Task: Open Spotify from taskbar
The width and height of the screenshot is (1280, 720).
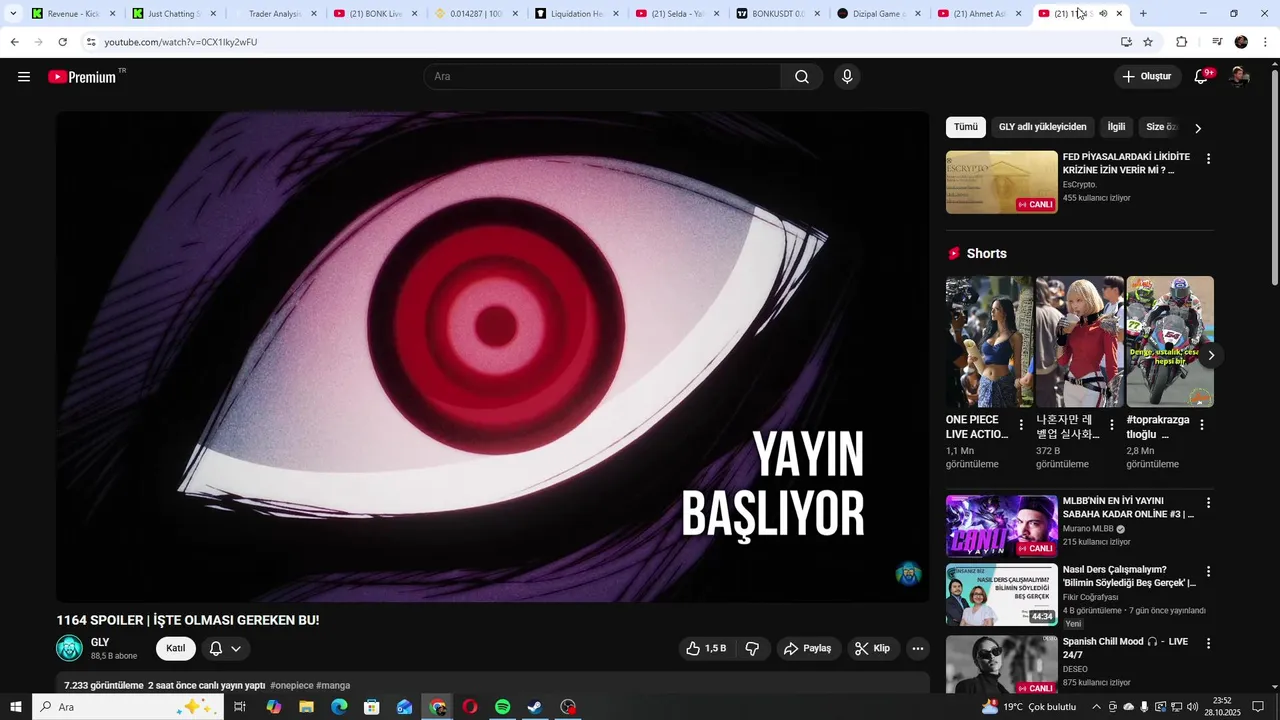Action: point(503,707)
